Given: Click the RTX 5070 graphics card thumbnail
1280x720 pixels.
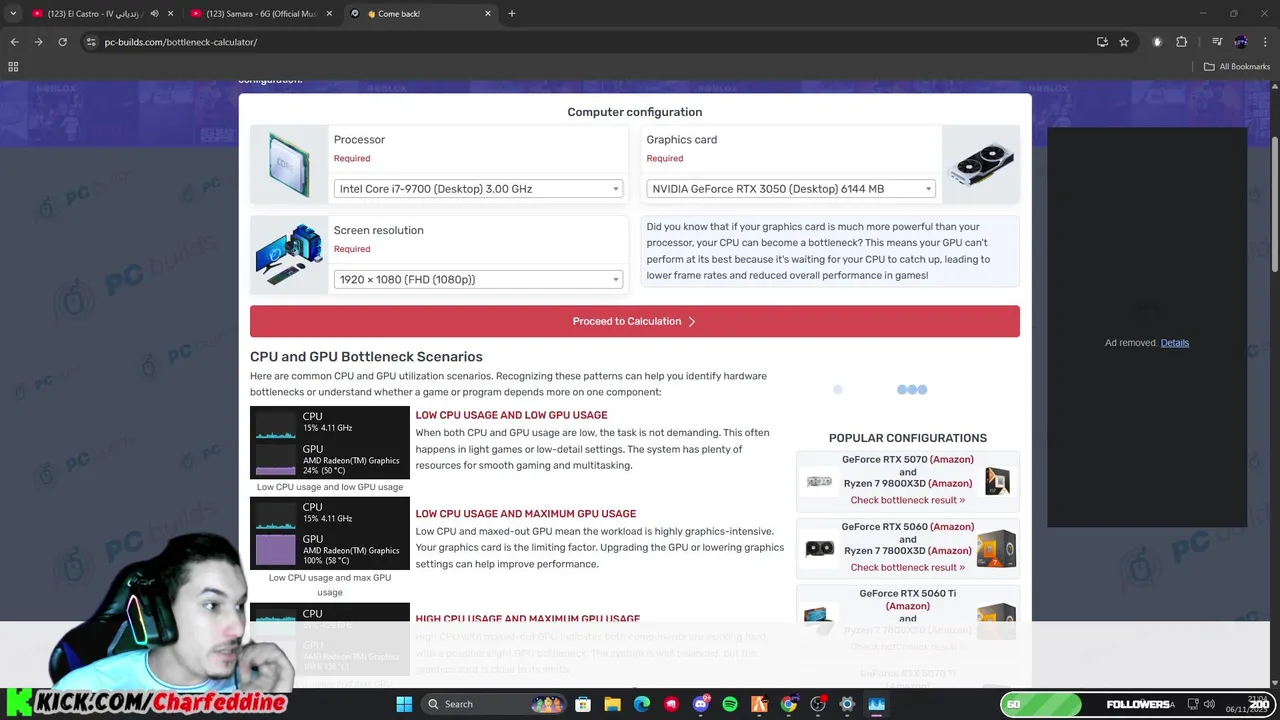Looking at the screenshot, I should [819, 482].
